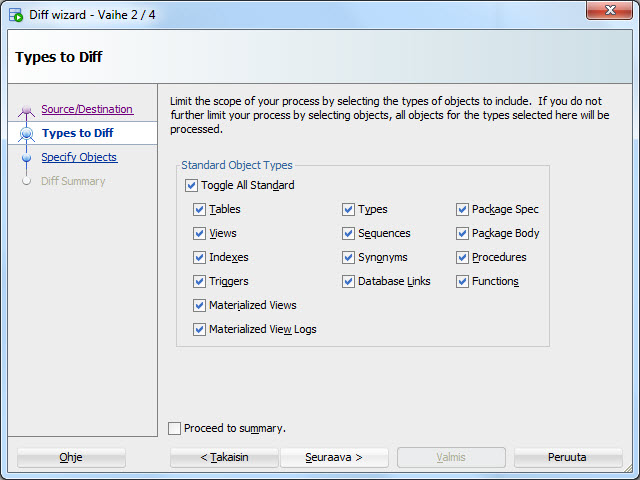Uncheck the Procedures checkbox
Viewport: 640px width, 480px height.
(462, 258)
